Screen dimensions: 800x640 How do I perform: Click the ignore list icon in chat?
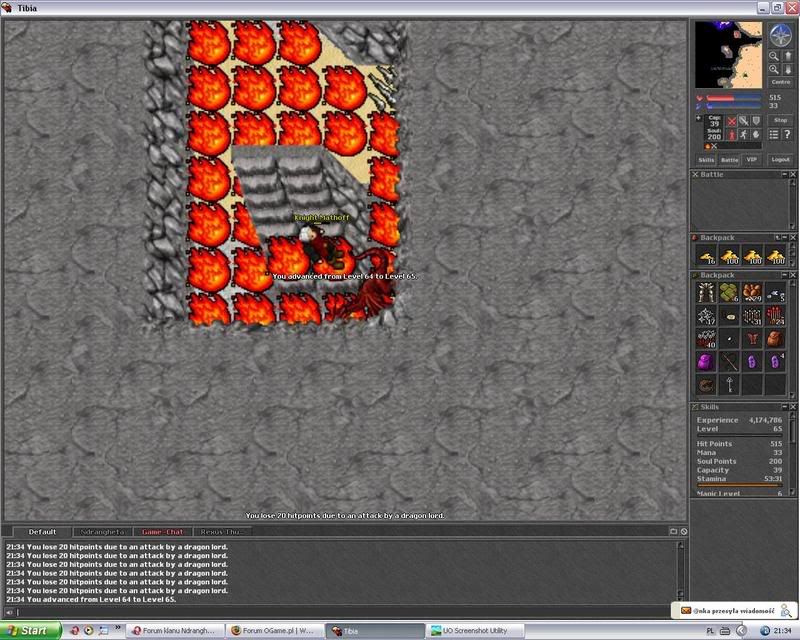684,531
